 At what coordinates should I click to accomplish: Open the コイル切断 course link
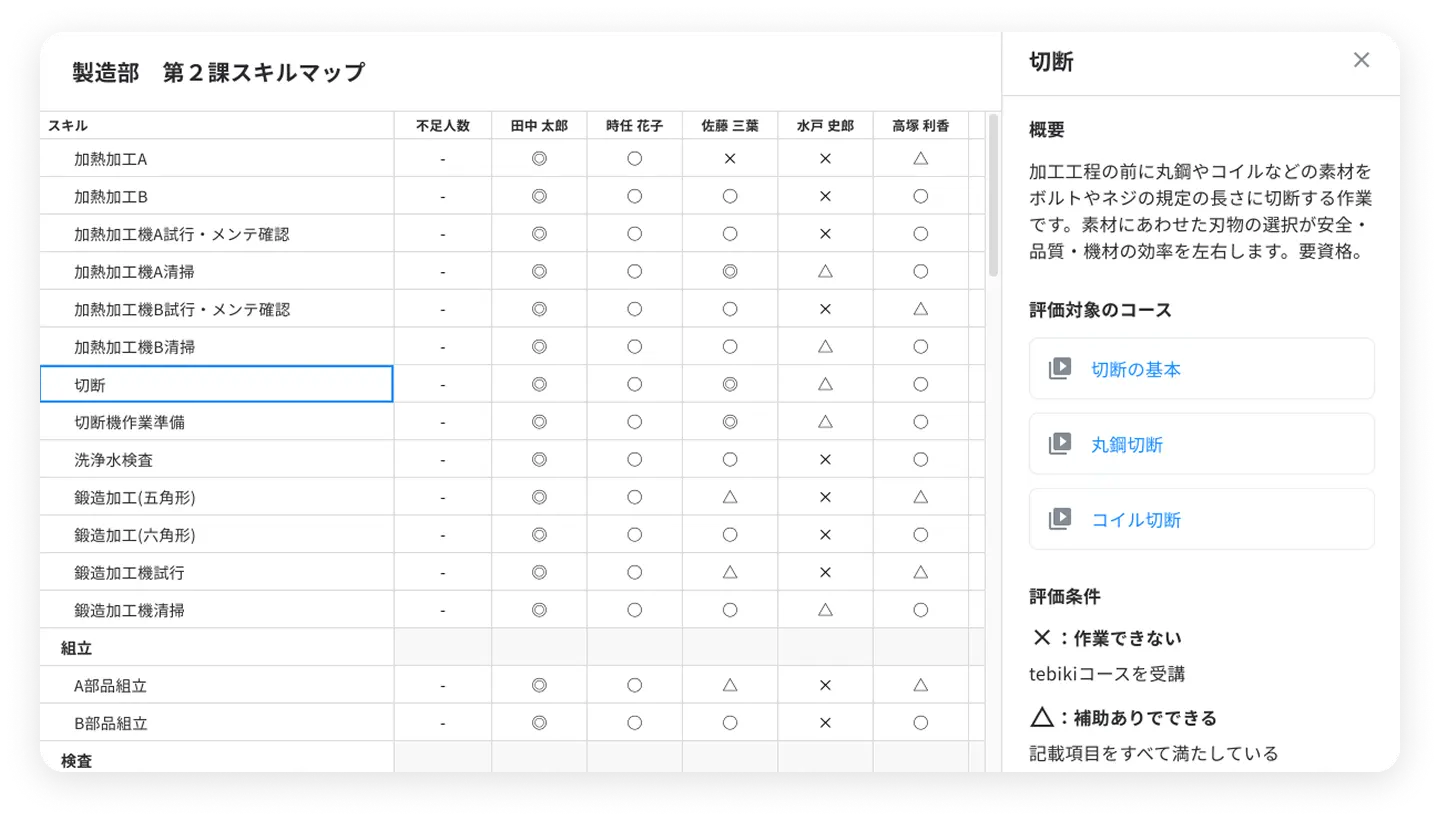(1135, 519)
